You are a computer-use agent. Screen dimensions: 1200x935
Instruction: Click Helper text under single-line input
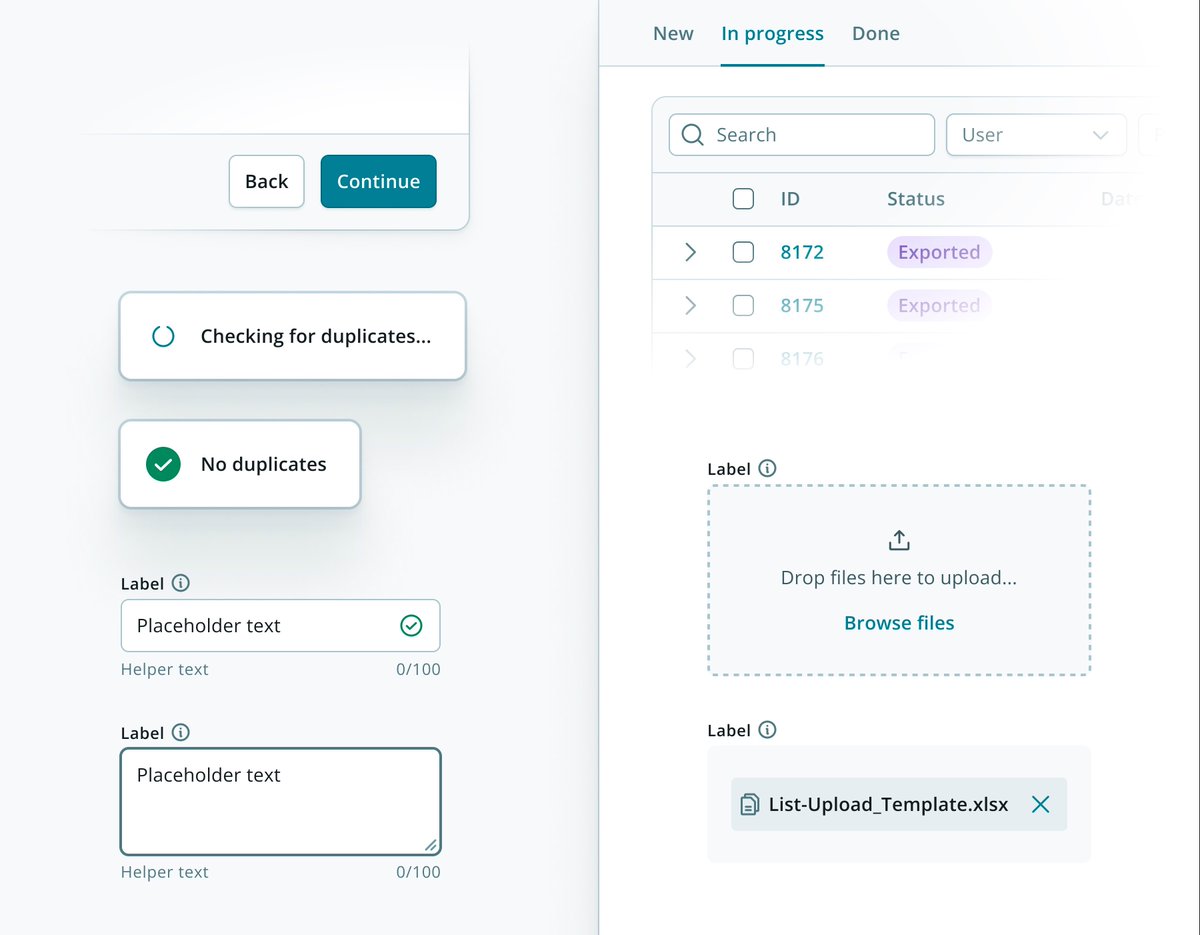[x=165, y=669]
